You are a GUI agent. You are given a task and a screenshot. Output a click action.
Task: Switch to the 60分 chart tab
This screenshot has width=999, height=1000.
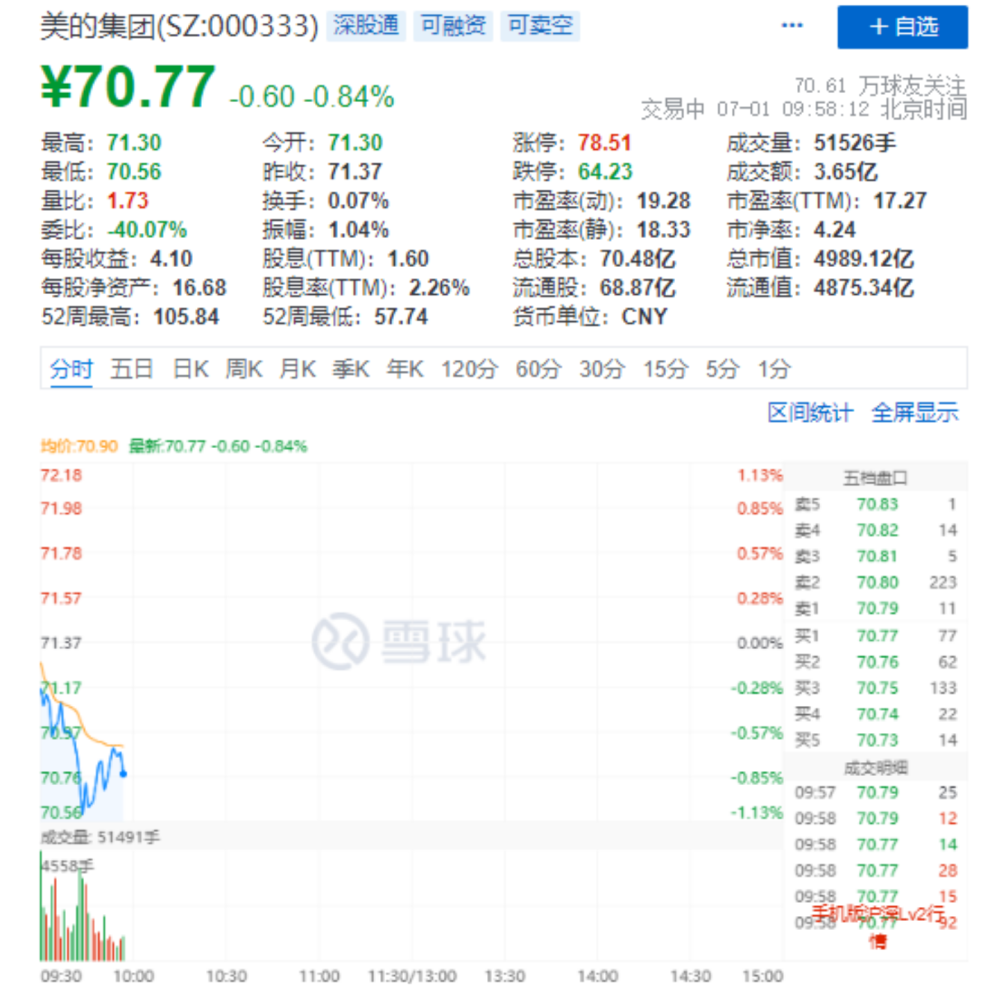coord(538,369)
